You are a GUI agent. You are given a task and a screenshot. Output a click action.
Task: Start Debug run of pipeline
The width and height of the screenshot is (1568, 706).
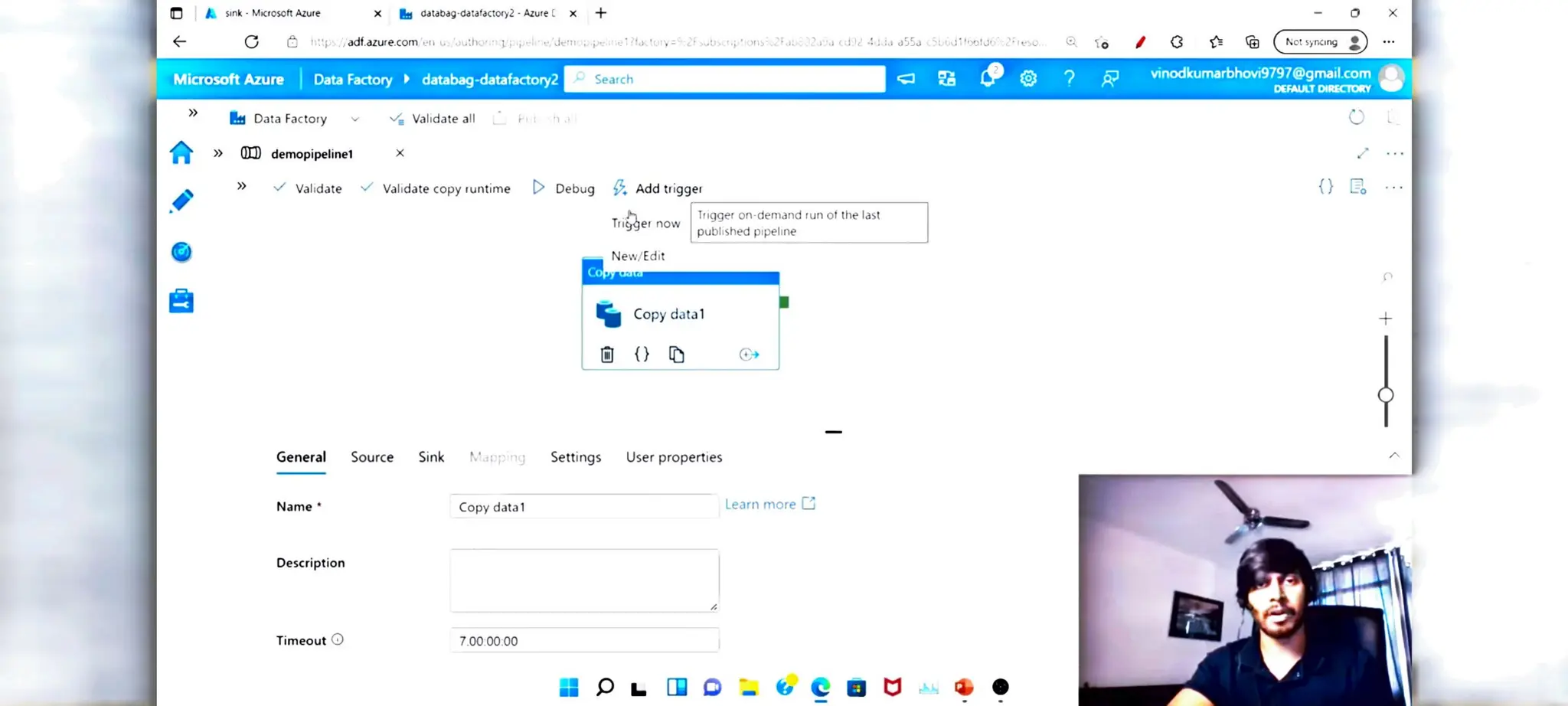[563, 188]
